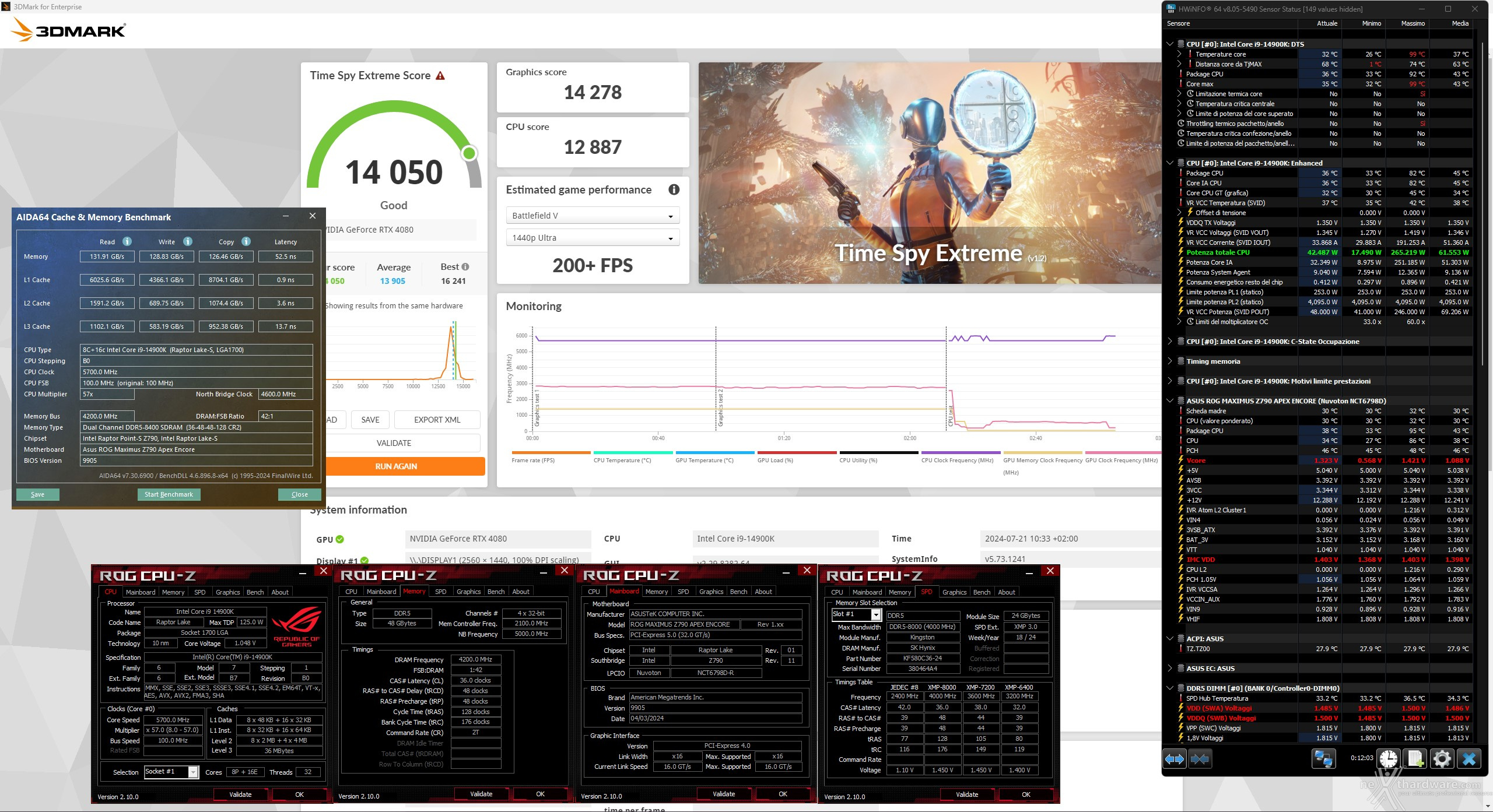Switch to Mainboard tab in first CPU-Z window
Image resolution: width=1493 pixels, height=812 pixels.
(x=141, y=592)
